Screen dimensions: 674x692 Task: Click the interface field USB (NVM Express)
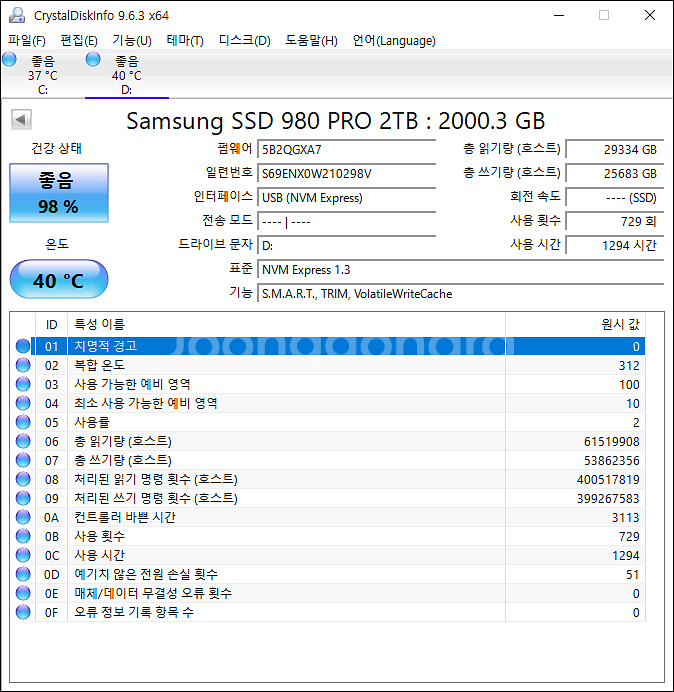coord(347,198)
